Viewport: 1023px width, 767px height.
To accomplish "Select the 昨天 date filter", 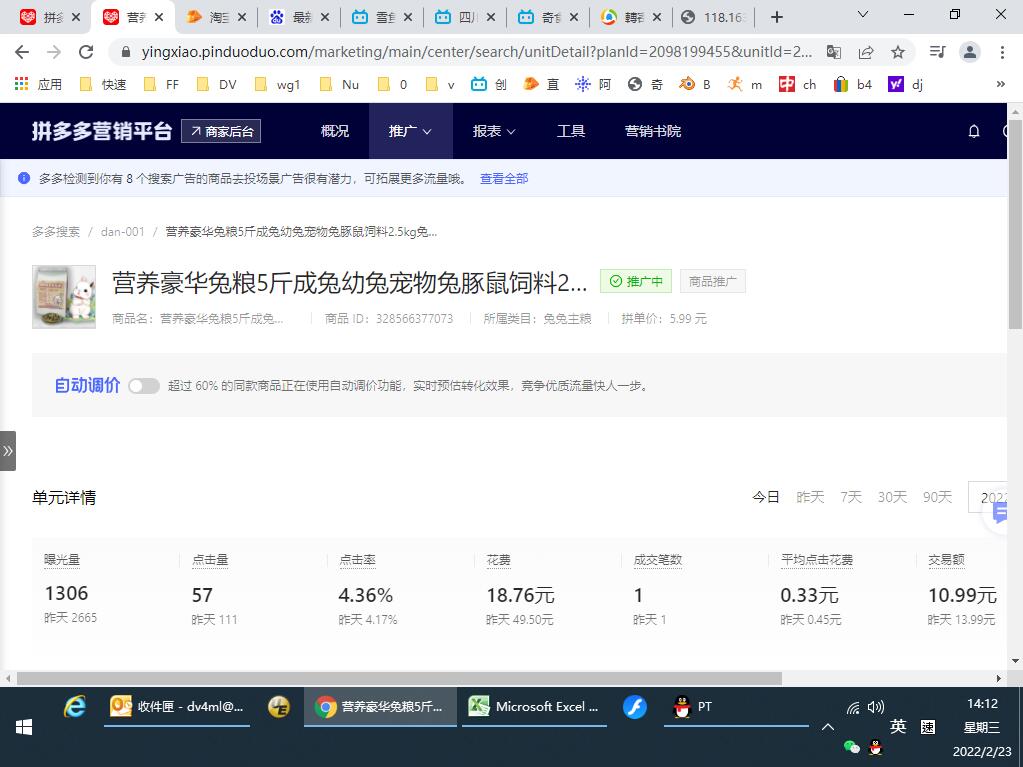I will click(x=810, y=498).
